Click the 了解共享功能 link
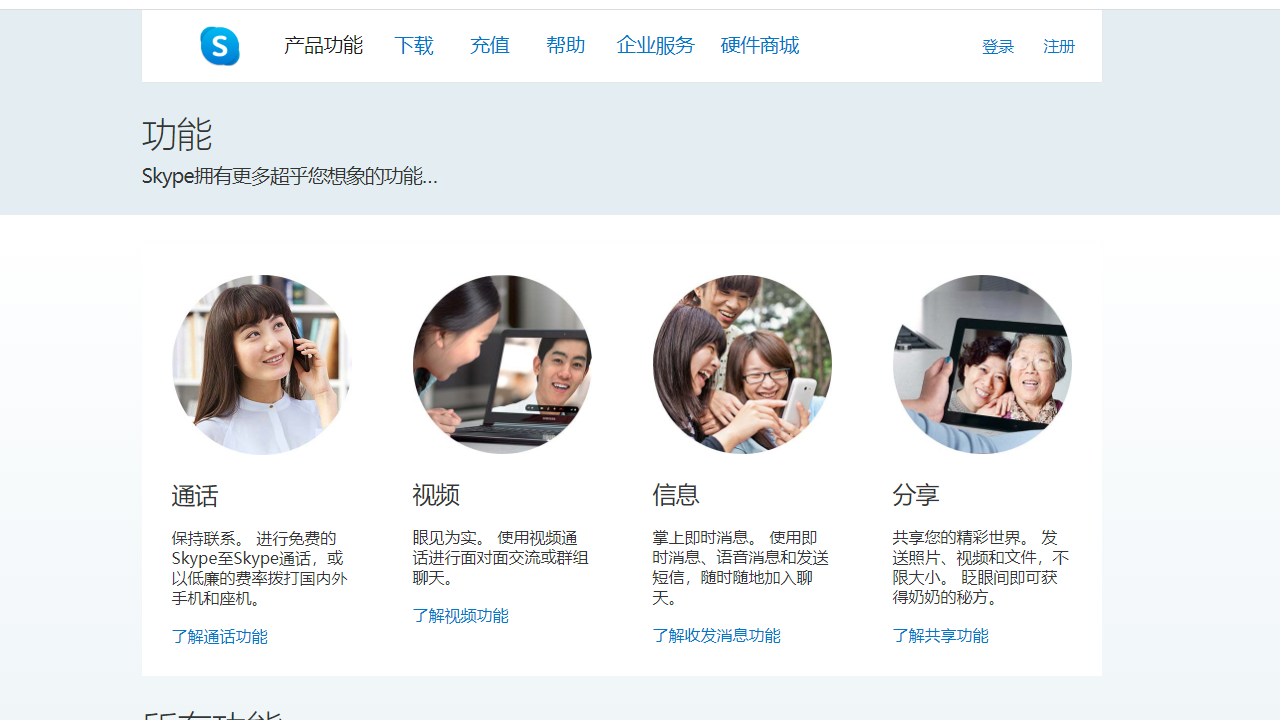Image resolution: width=1280 pixels, height=720 pixels. tap(939, 635)
